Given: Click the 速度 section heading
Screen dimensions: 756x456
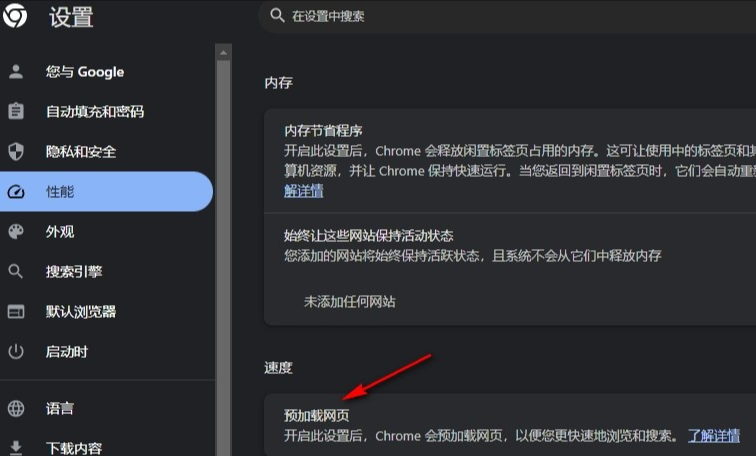Looking at the screenshot, I should coord(278,368).
